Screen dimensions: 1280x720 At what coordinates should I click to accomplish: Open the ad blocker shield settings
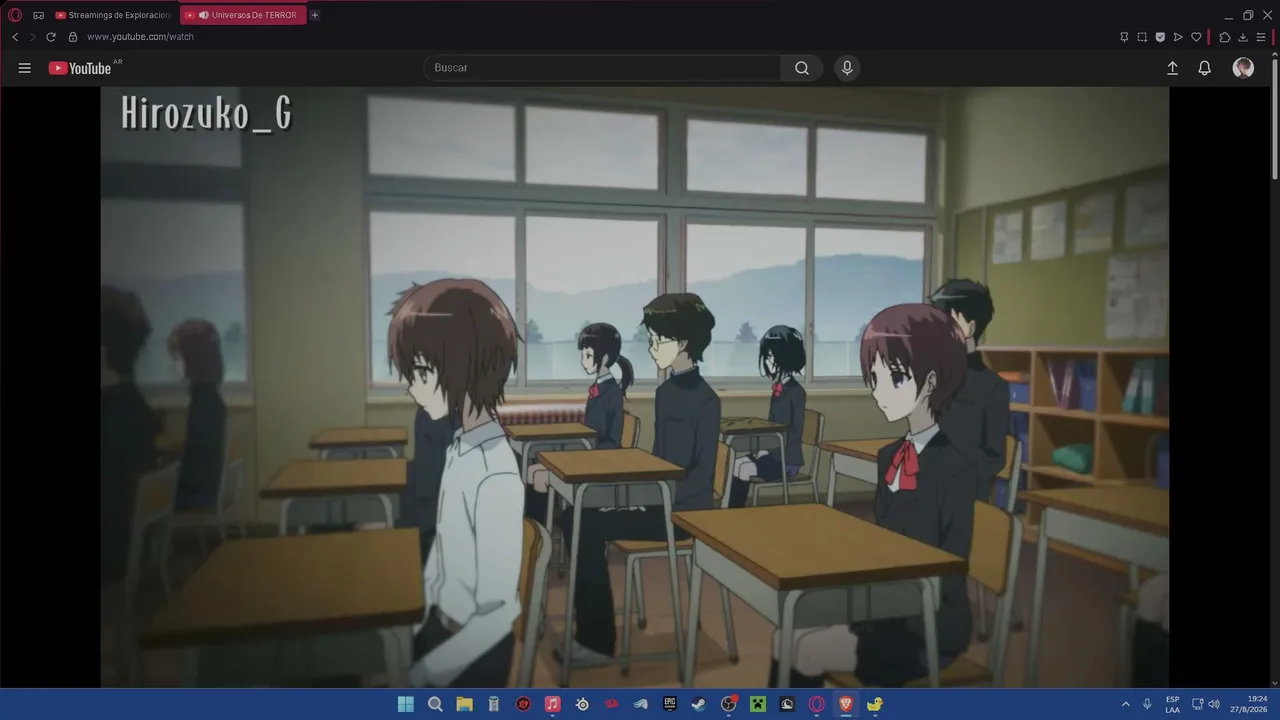point(1160,37)
